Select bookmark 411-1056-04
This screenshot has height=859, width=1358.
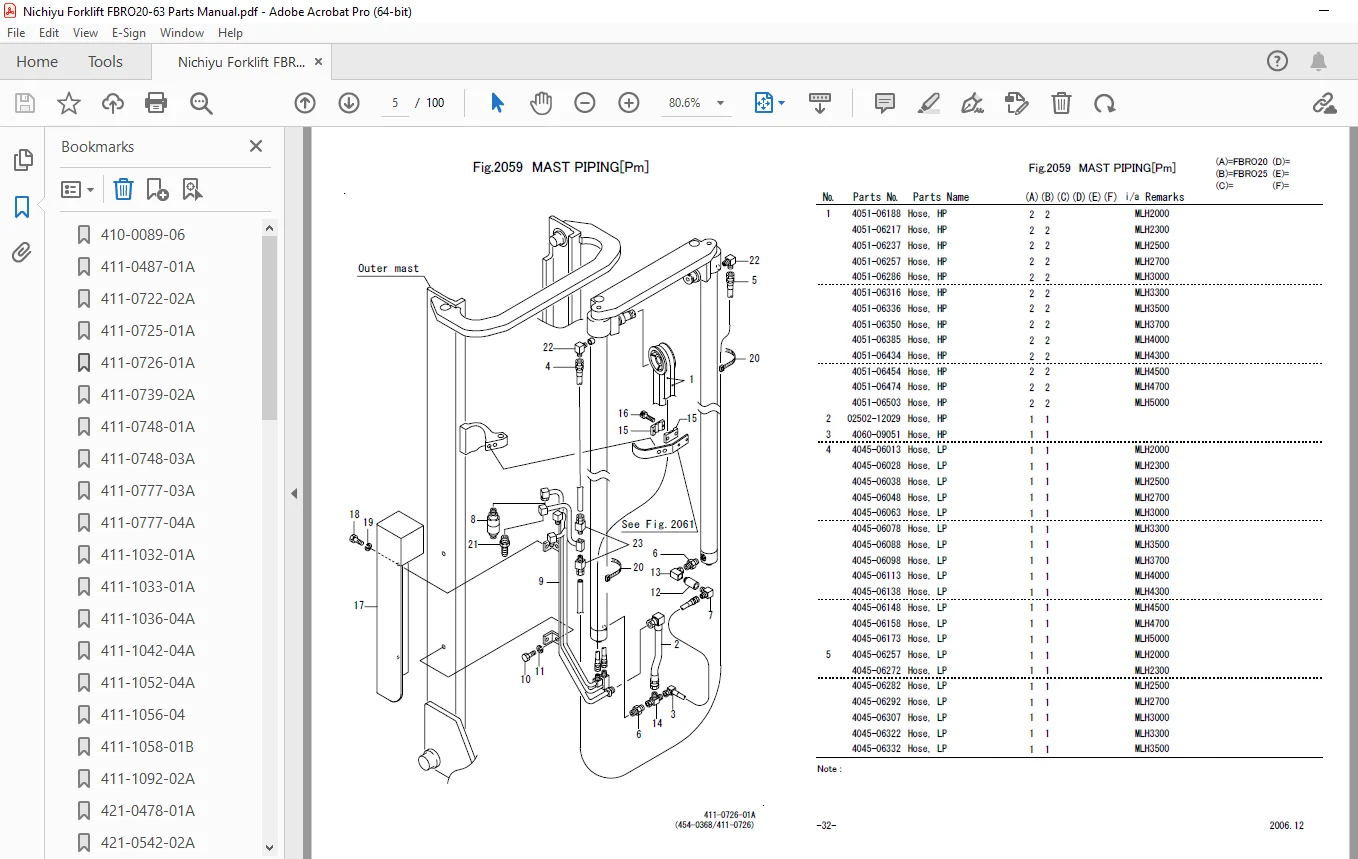[143, 715]
